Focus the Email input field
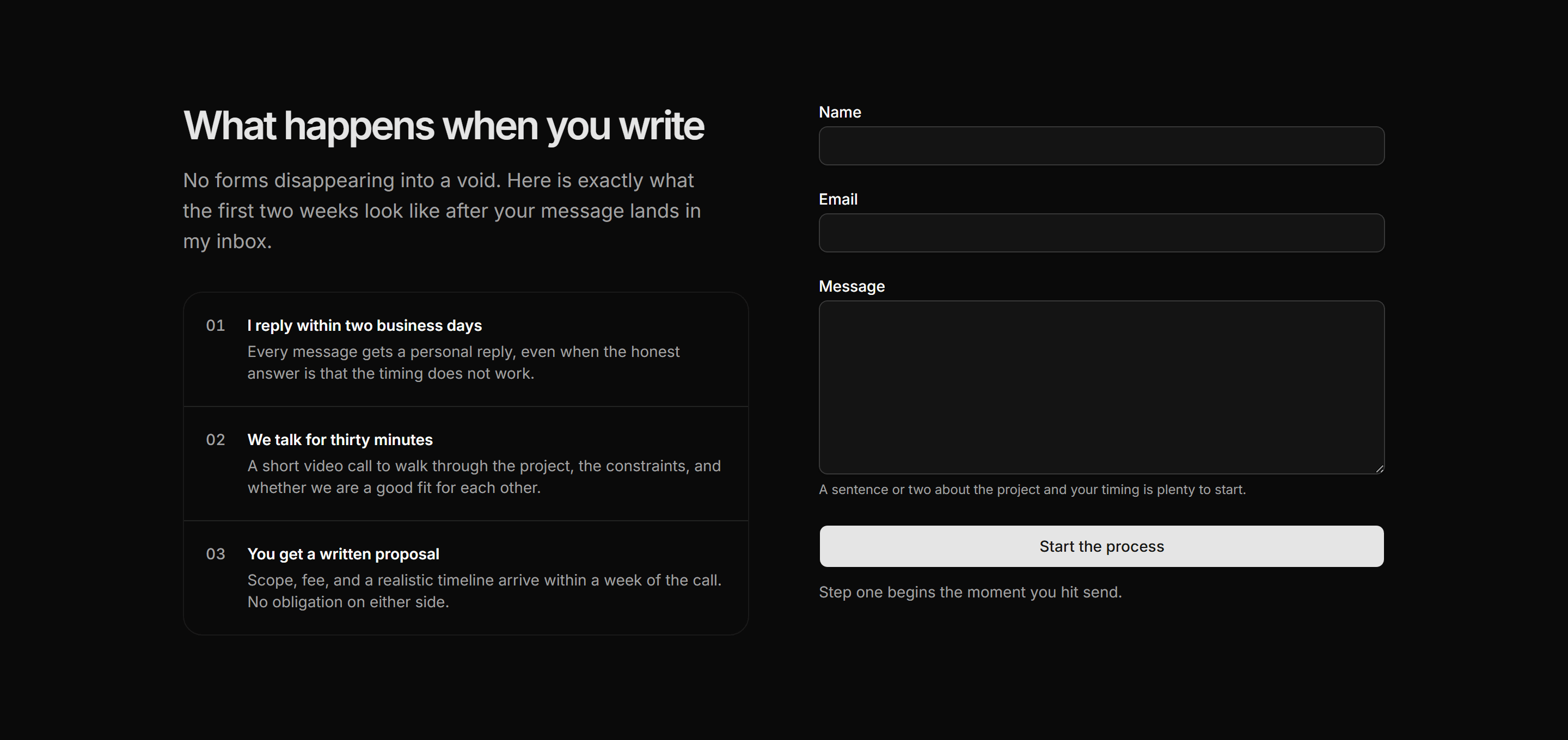 coord(1101,232)
